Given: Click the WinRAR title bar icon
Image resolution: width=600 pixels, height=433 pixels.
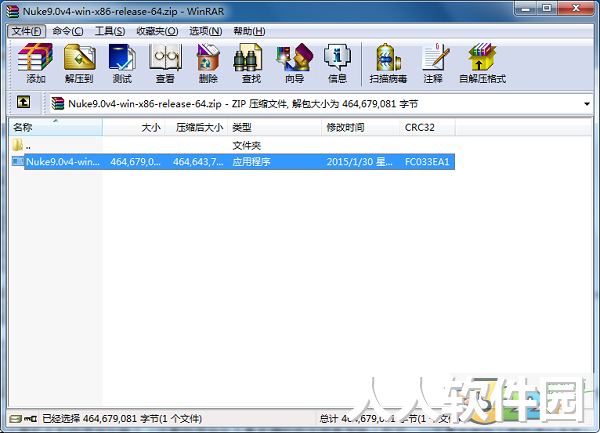Looking at the screenshot, I should (13, 11).
